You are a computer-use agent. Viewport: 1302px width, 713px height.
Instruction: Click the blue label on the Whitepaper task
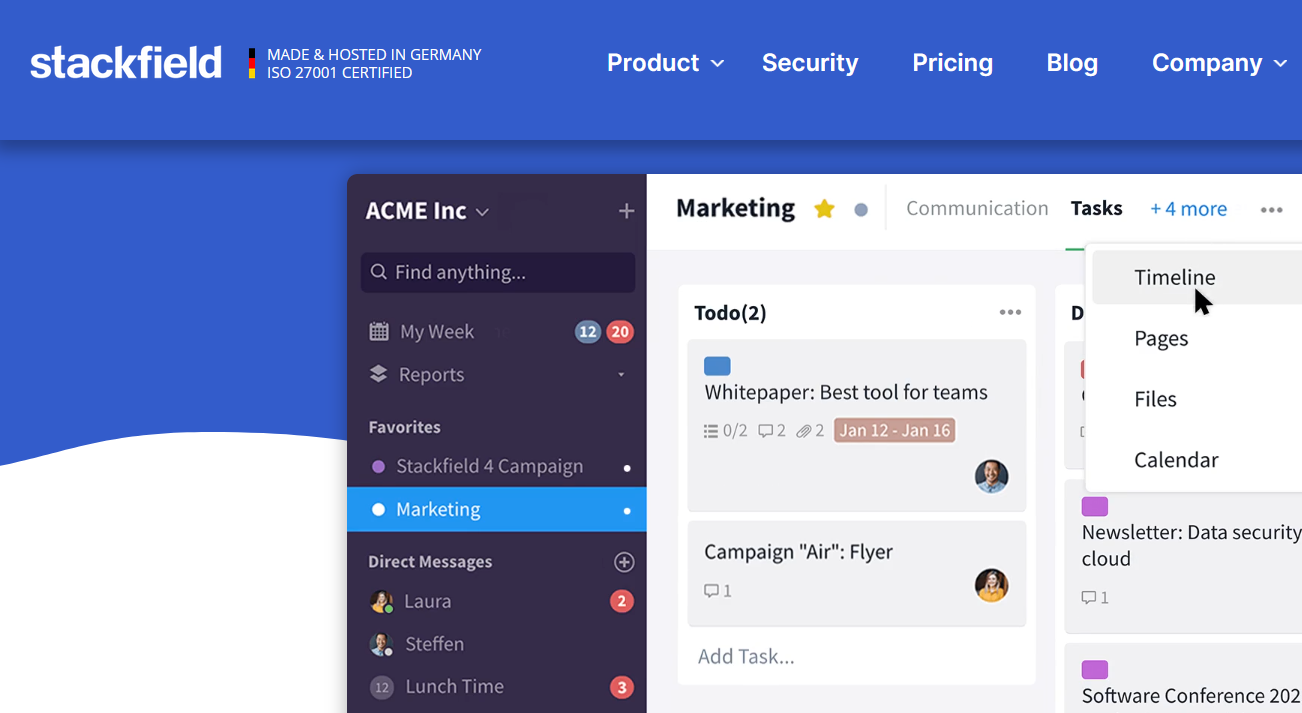pos(717,366)
